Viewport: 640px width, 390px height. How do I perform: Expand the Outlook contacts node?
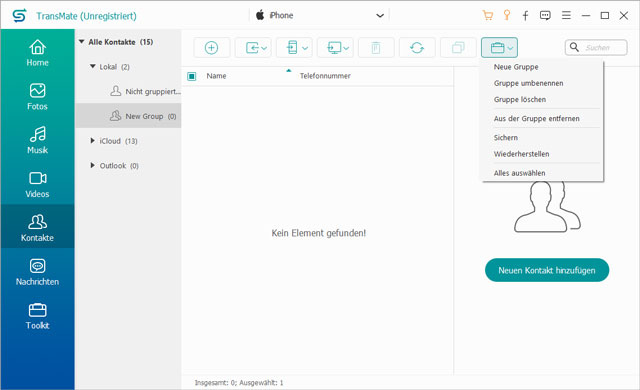pos(93,165)
